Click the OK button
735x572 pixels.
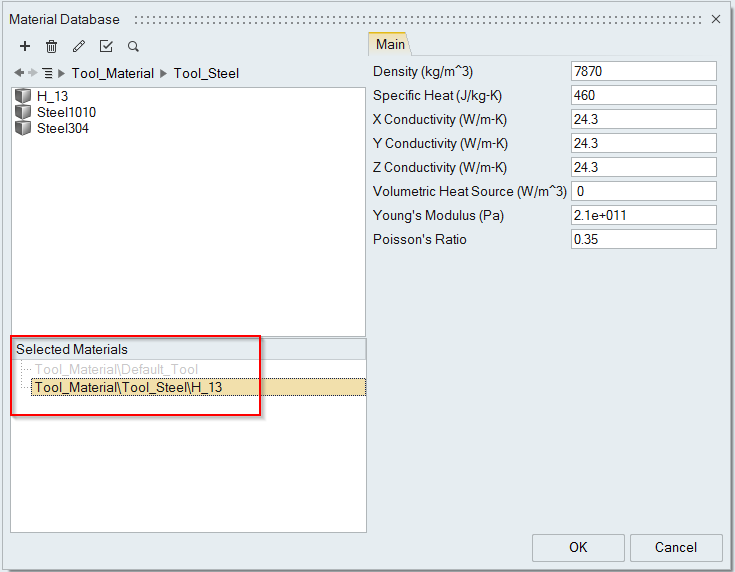pyautogui.click(x=578, y=547)
